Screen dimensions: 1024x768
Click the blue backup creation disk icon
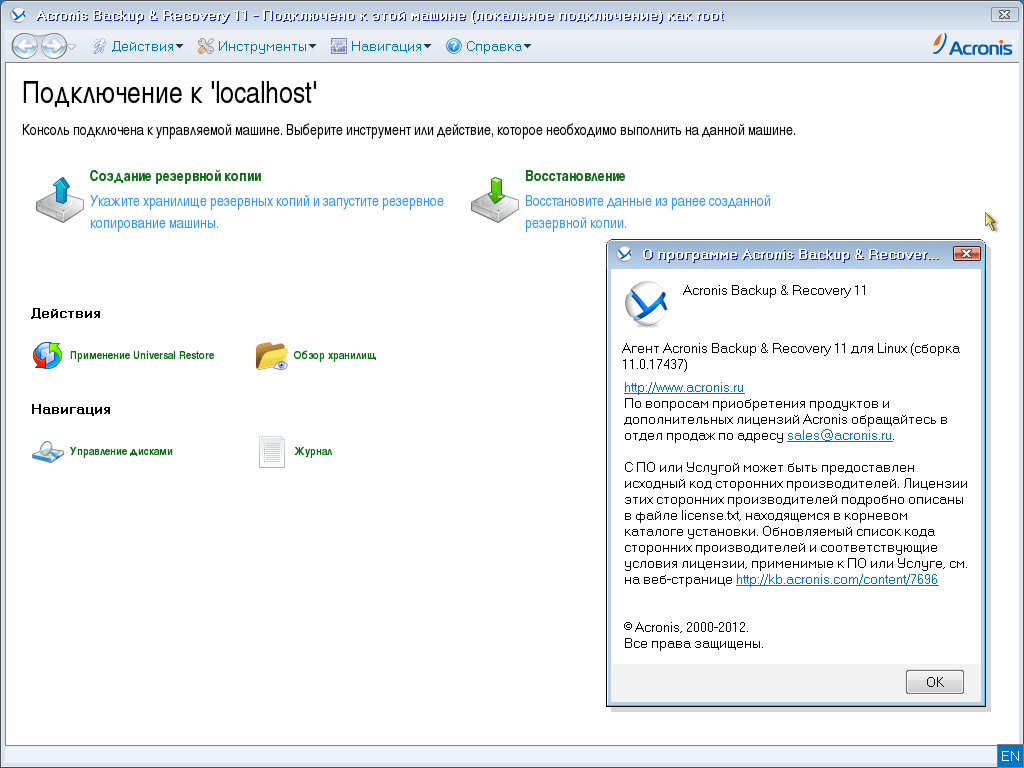[58, 198]
